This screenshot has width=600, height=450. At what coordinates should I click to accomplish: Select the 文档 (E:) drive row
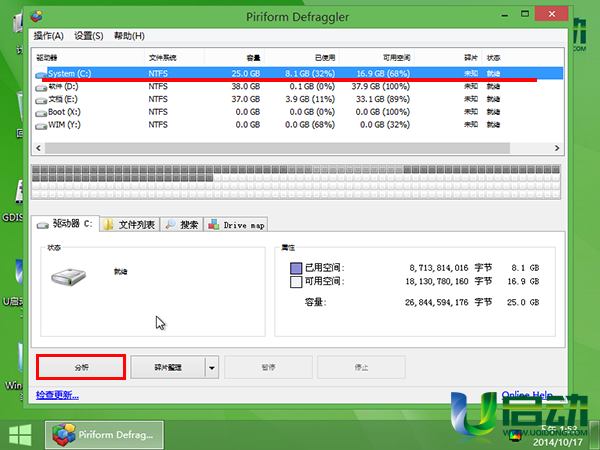pos(298,99)
